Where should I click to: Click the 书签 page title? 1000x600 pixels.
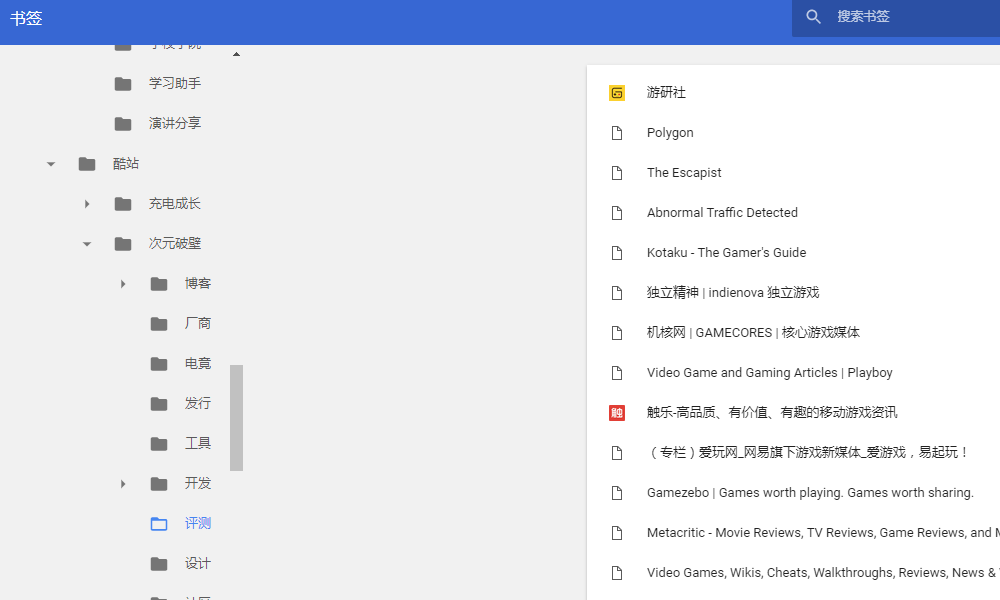click(26, 18)
